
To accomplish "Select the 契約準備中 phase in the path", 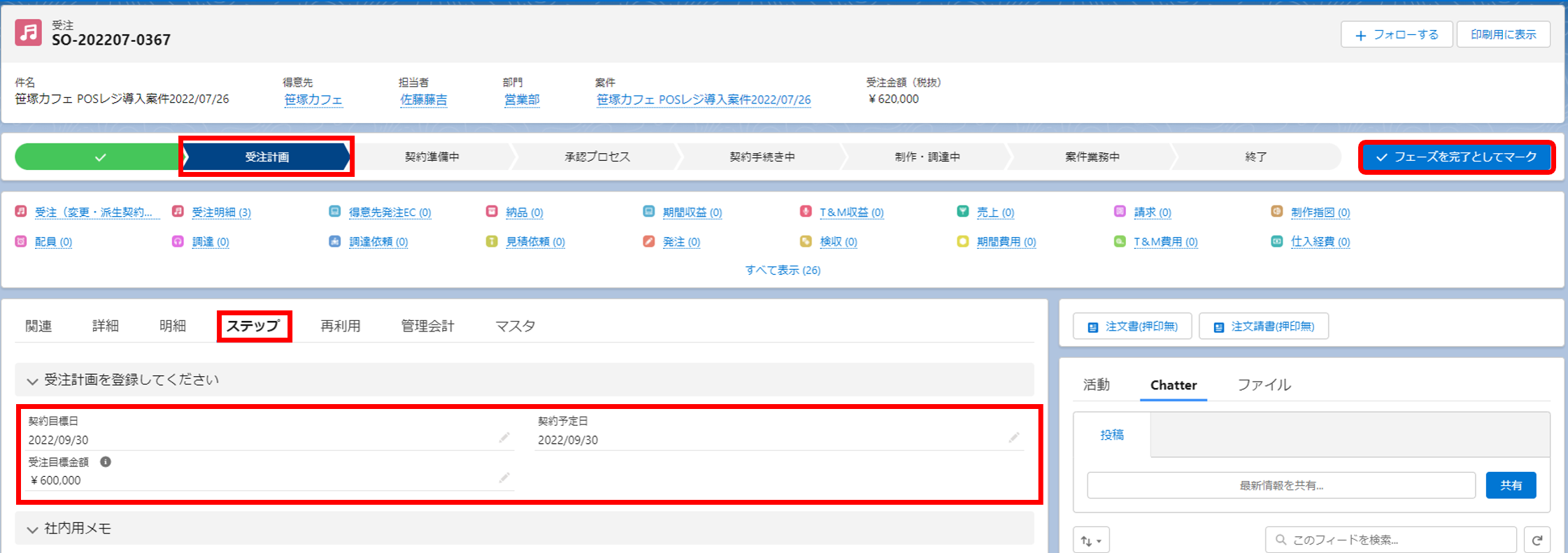I will (432, 157).
